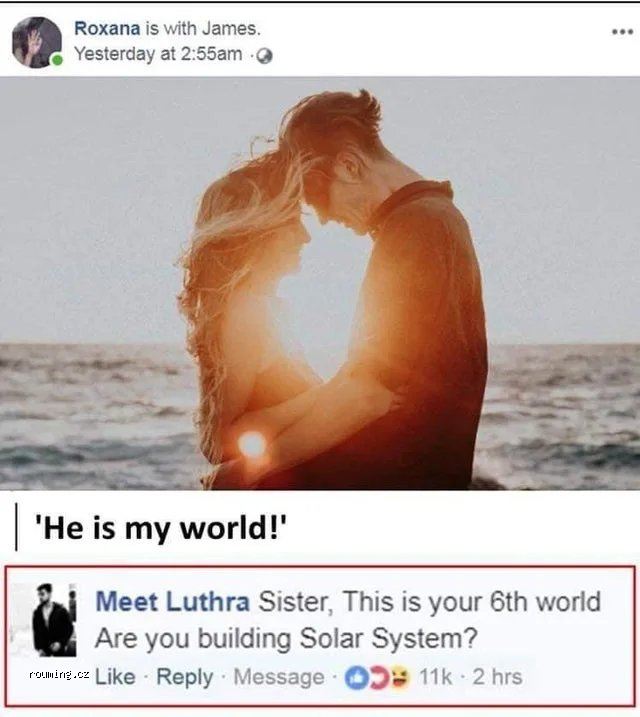
Task: Click the red Love reaction icon
Action: 377,676
